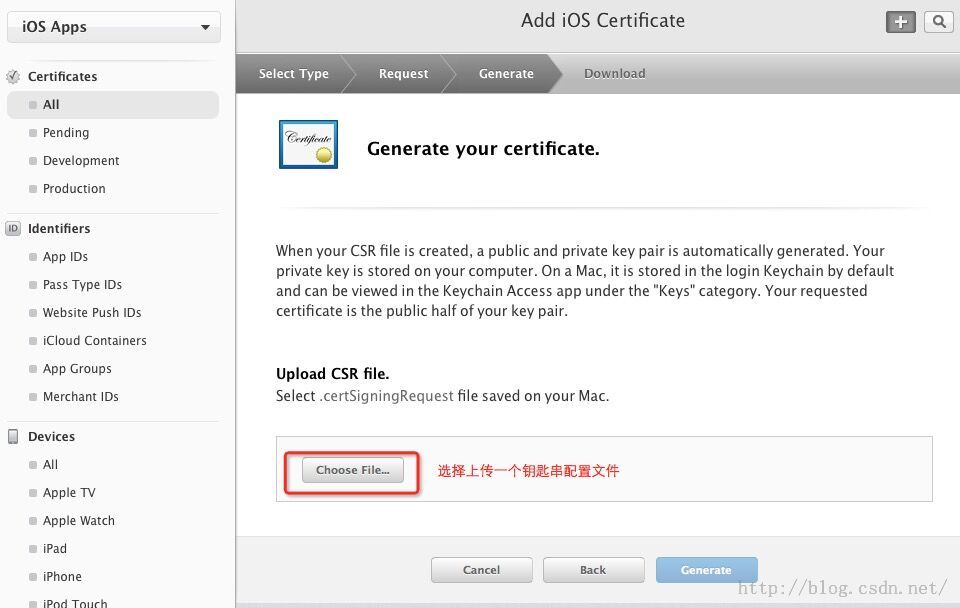This screenshot has width=960, height=608.
Task: Open Apple Watch devices
Action: tap(78, 521)
